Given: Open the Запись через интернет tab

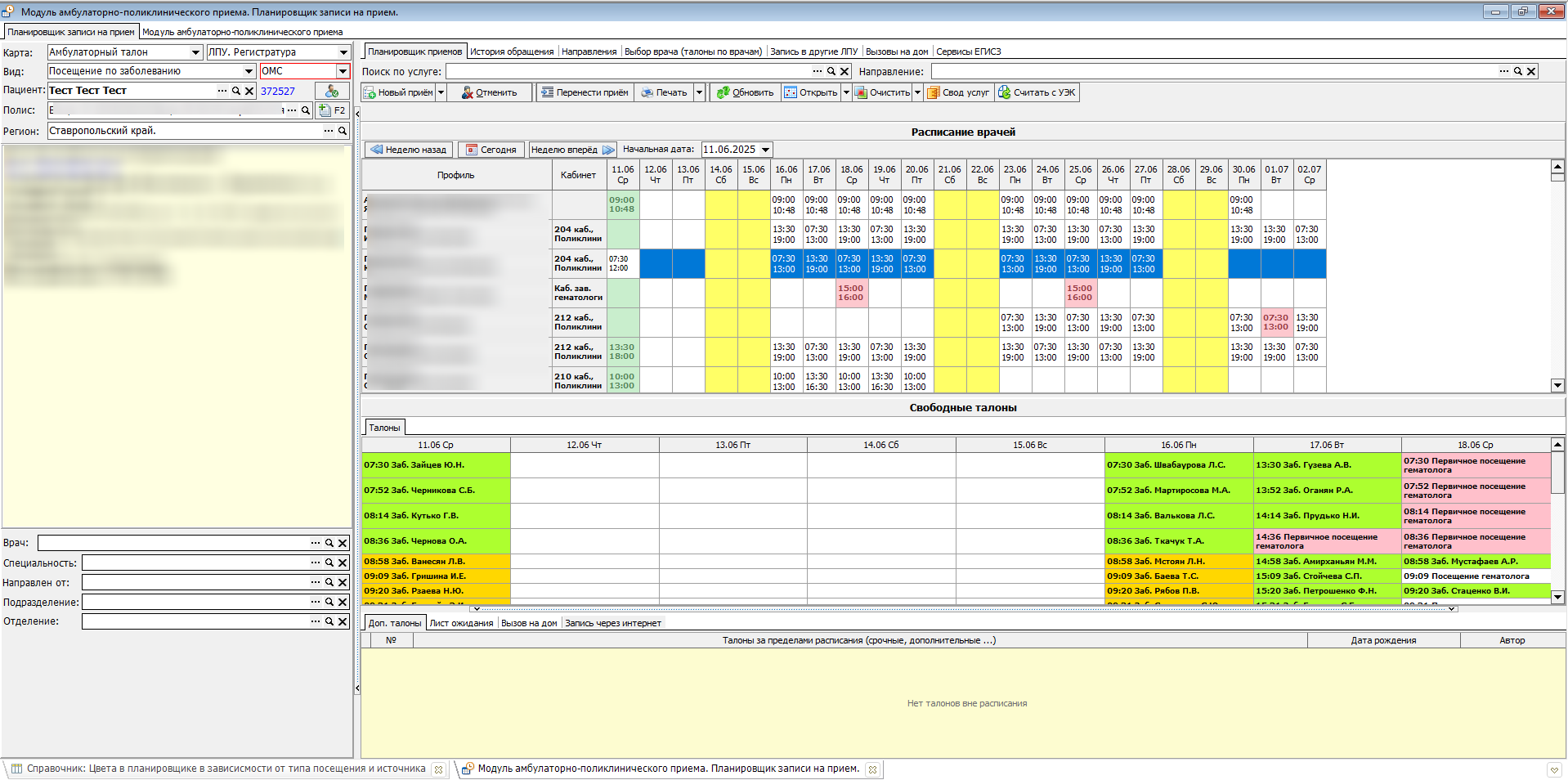Looking at the screenshot, I should pos(613,623).
